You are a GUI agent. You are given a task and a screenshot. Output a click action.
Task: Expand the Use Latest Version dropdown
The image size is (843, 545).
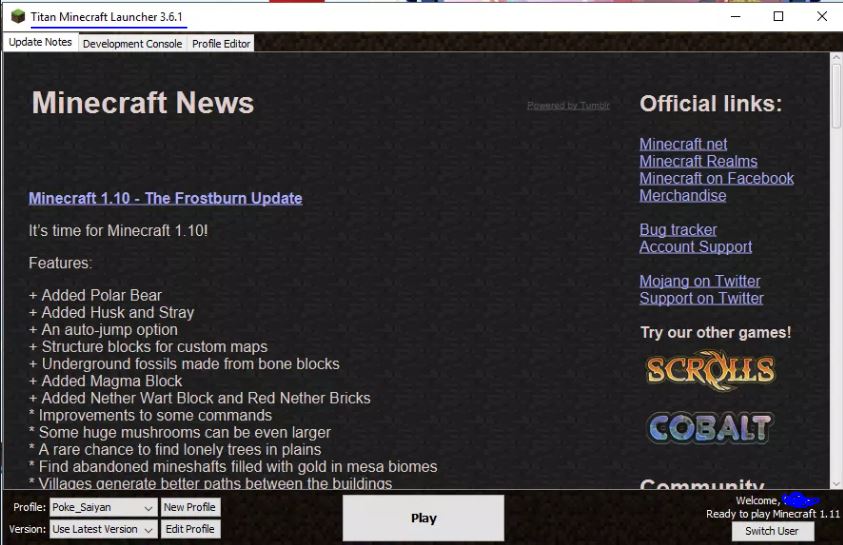click(x=103, y=529)
